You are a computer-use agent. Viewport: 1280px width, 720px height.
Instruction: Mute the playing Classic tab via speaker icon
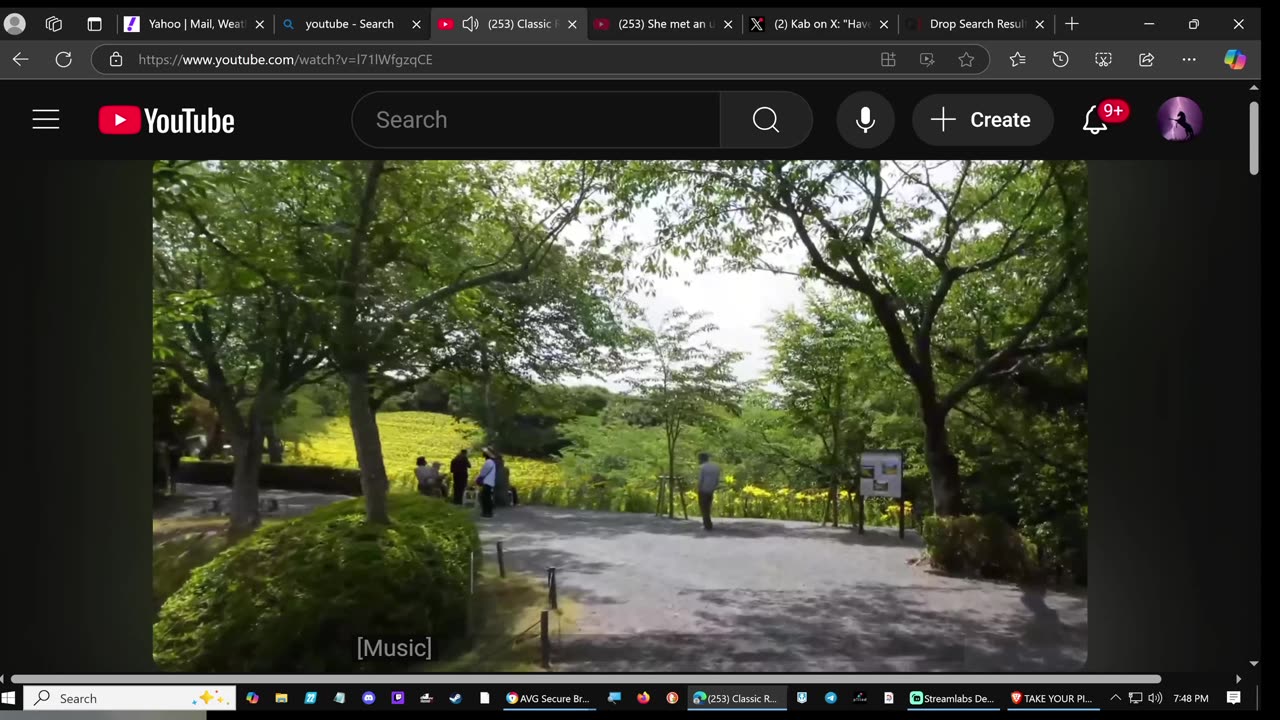point(470,24)
